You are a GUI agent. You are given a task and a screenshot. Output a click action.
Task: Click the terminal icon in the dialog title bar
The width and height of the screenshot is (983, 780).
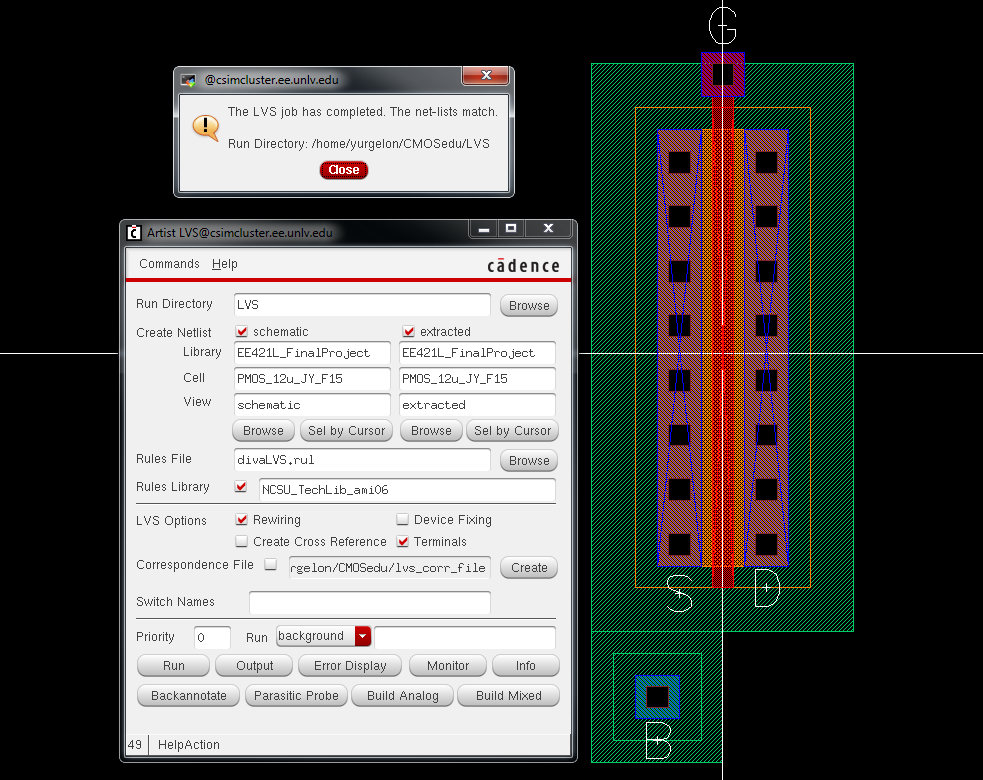[x=188, y=79]
